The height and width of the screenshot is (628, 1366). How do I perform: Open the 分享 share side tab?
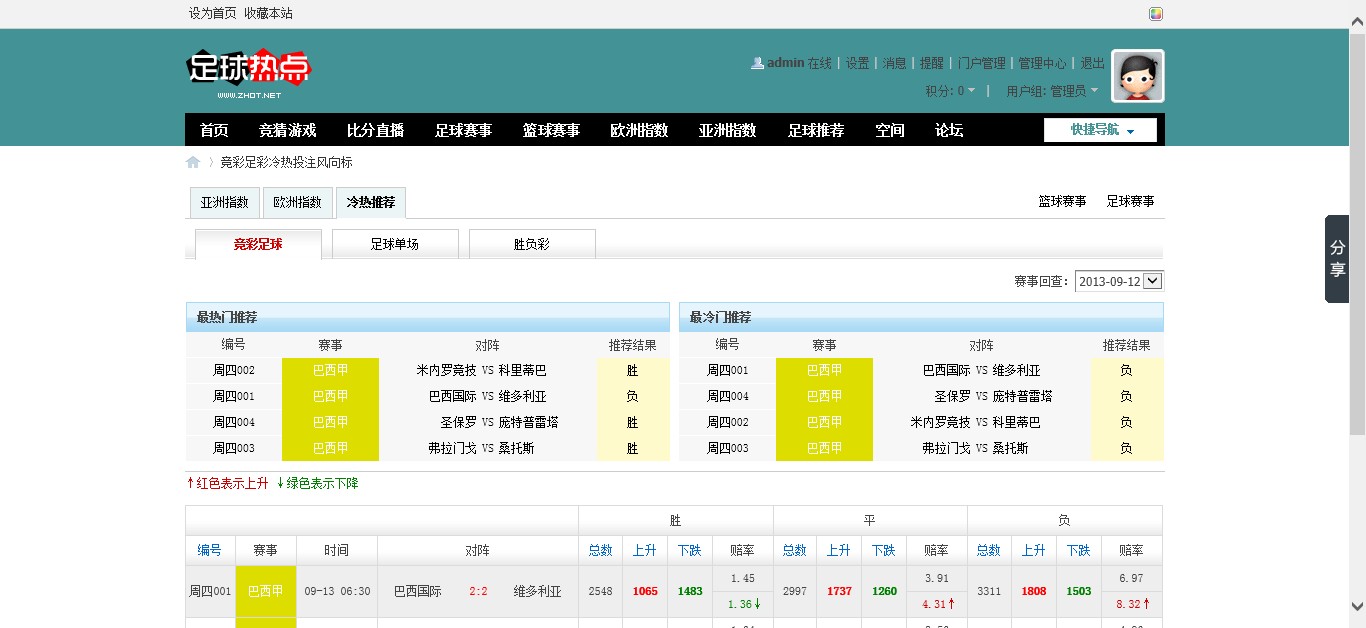click(x=1337, y=258)
